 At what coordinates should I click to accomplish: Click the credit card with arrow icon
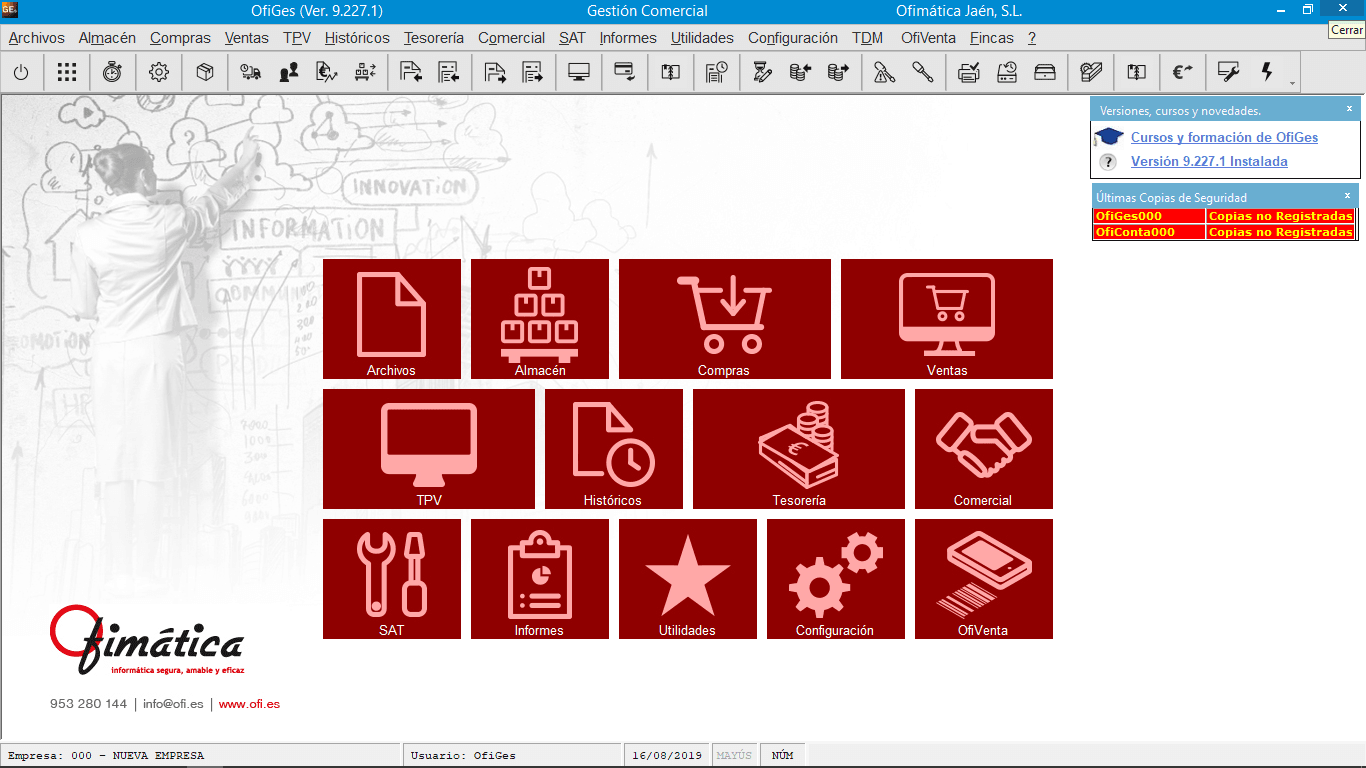click(625, 72)
